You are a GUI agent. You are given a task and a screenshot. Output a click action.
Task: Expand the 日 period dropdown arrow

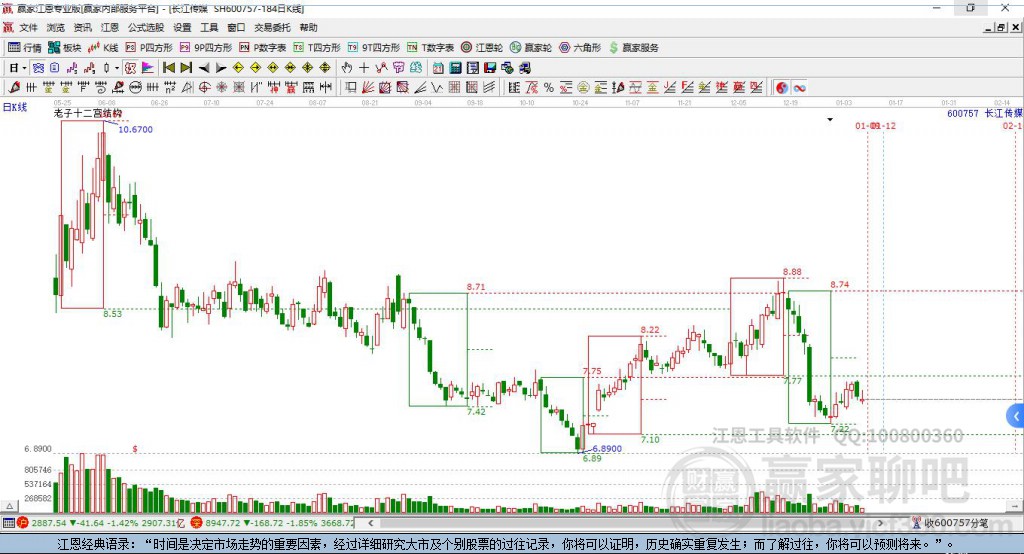[24, 68]
